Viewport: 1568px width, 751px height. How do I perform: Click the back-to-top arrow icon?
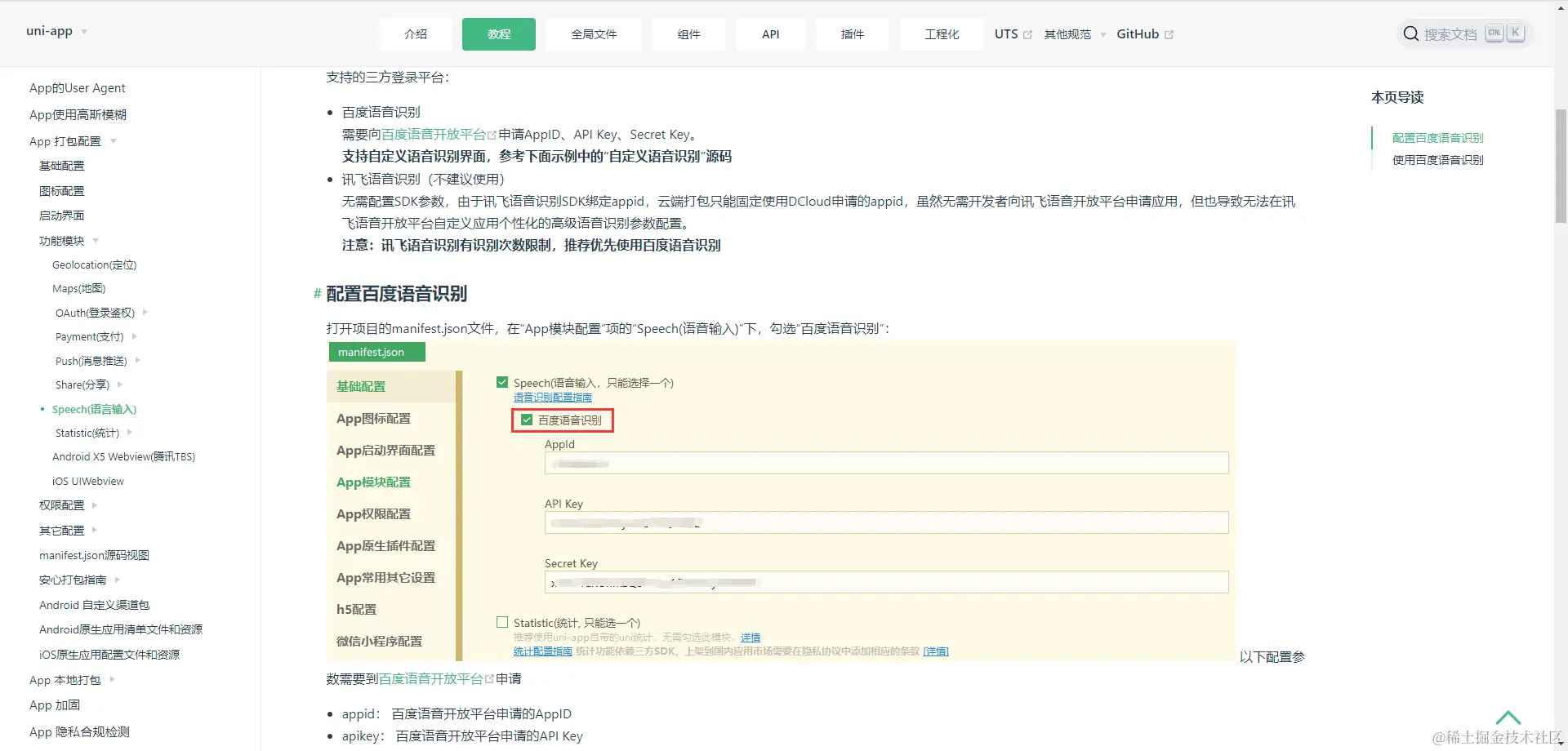(x=1508, y=718)
